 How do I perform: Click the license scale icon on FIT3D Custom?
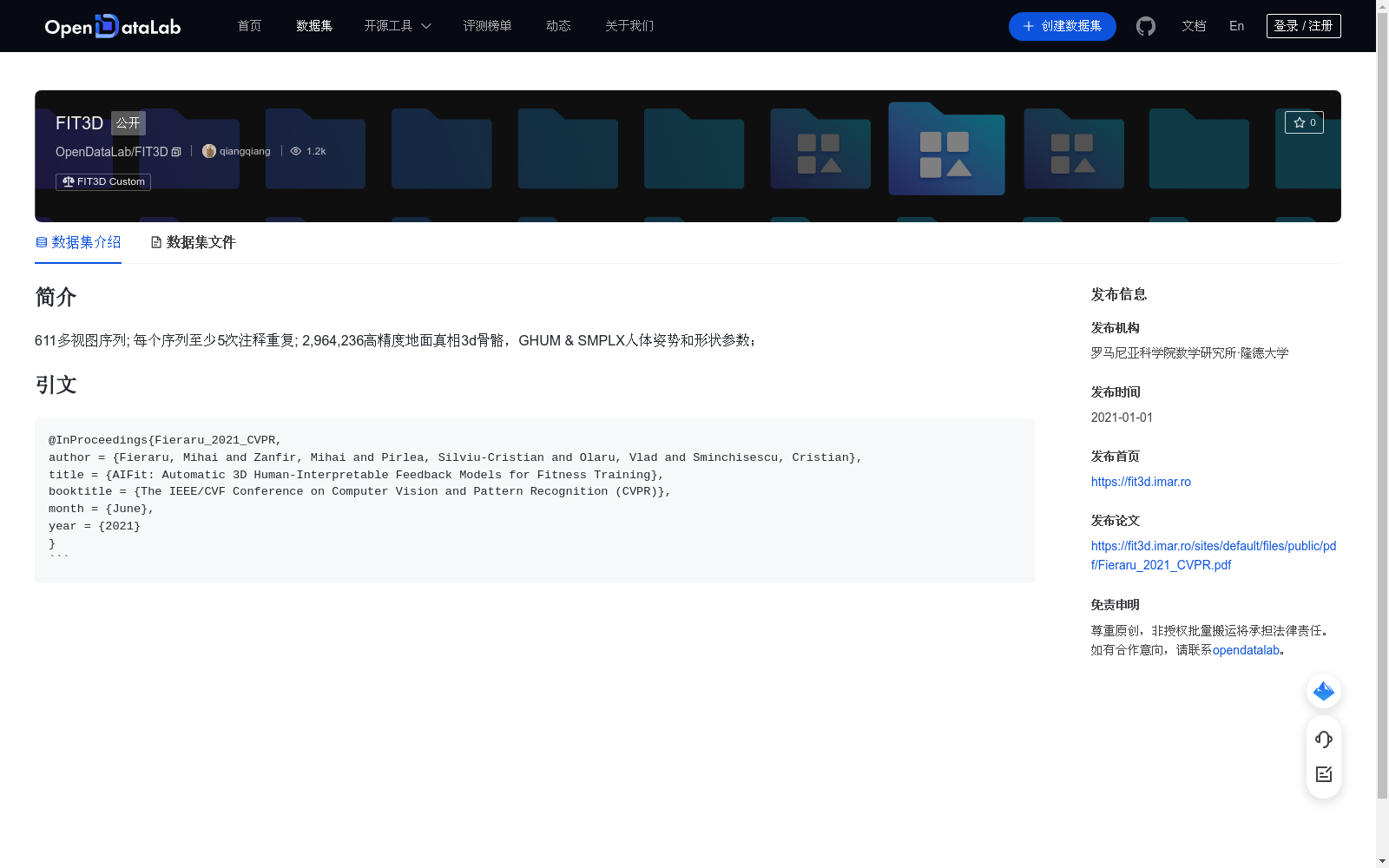point(69,181)
